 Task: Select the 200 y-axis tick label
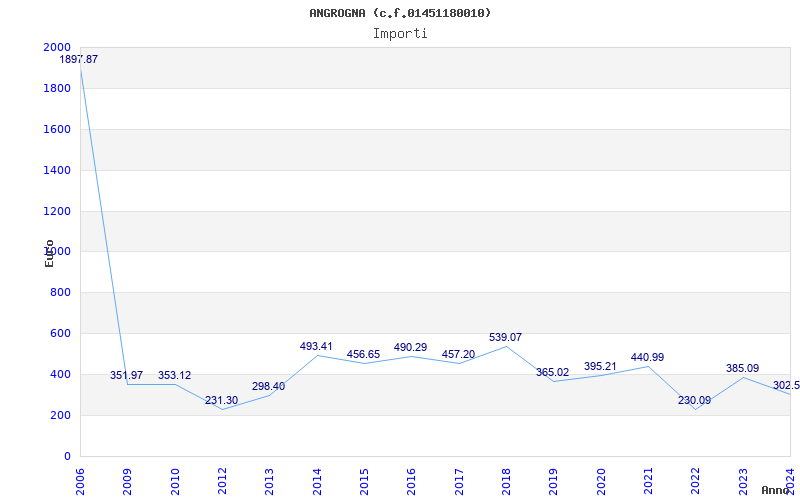[x=61, y=415]
